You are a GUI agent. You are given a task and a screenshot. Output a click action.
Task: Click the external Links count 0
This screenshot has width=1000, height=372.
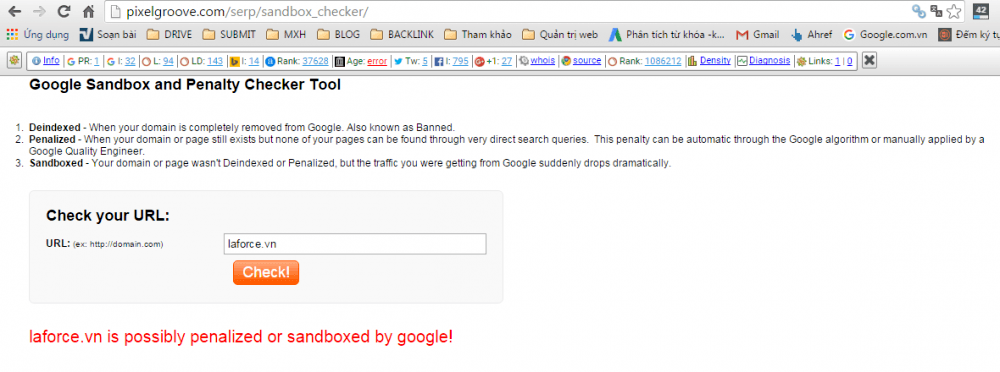849,61
